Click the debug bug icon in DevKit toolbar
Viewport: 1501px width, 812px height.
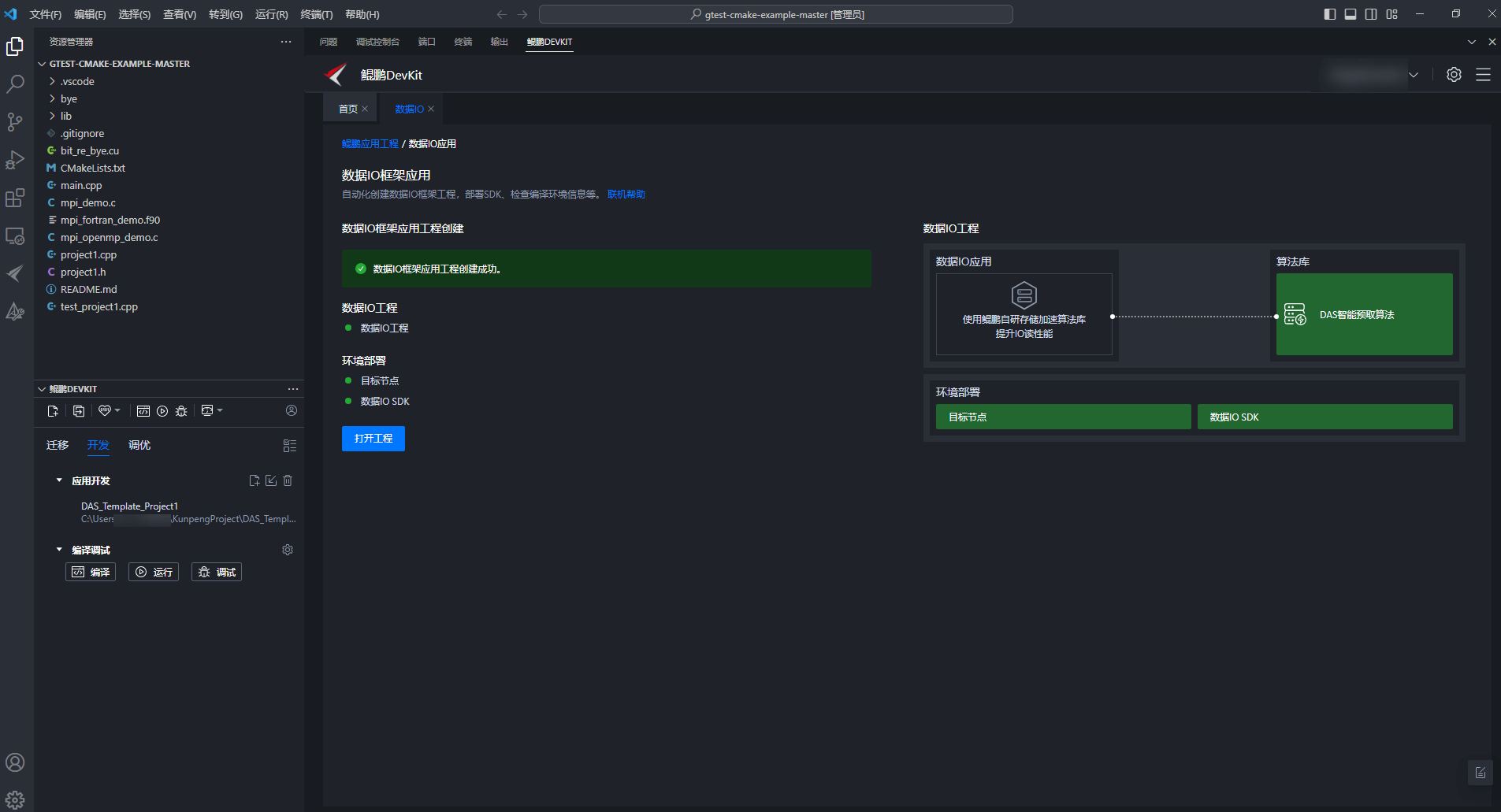181,410
